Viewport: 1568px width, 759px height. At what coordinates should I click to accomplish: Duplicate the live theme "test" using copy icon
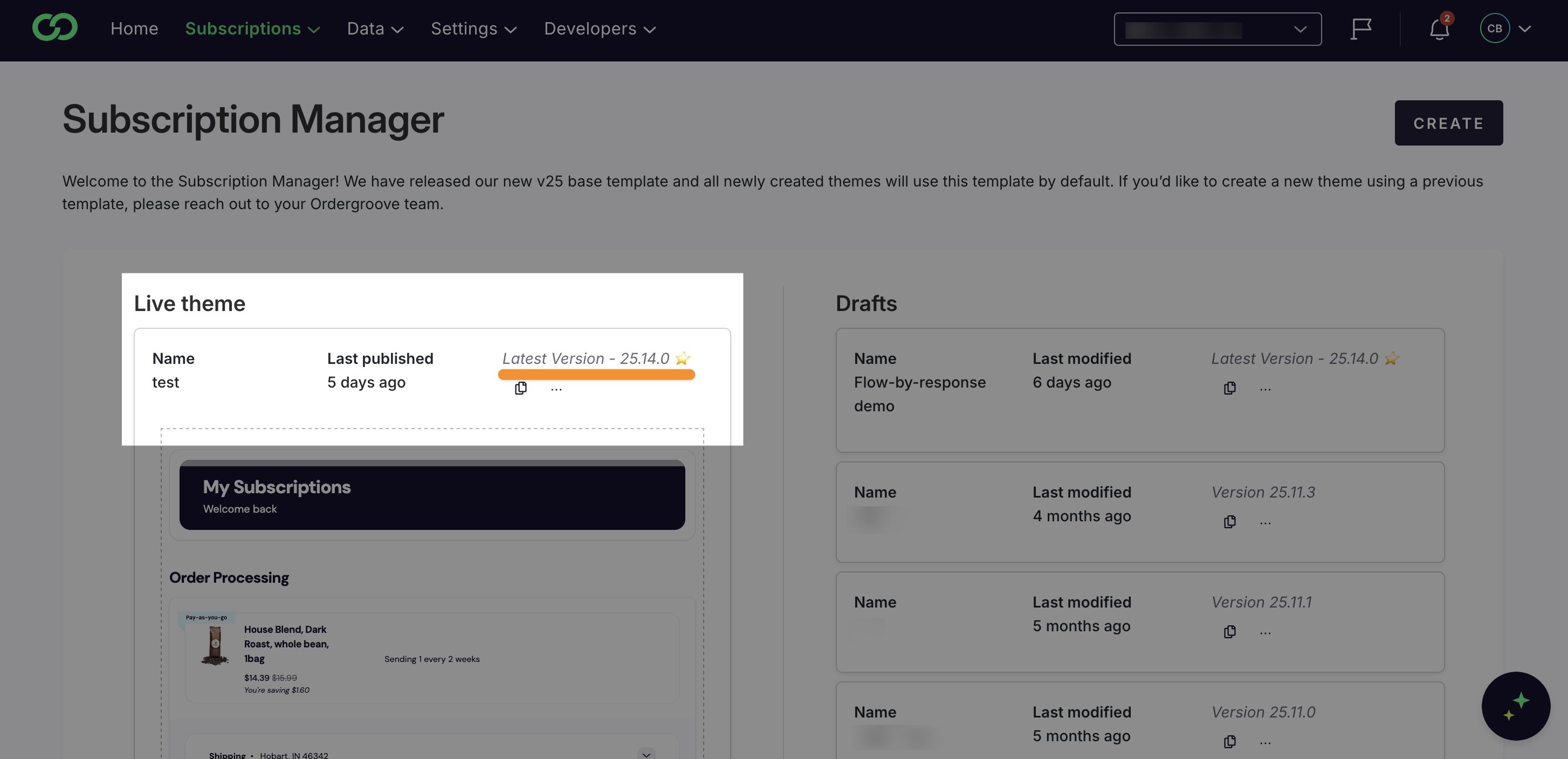[520, 388]
